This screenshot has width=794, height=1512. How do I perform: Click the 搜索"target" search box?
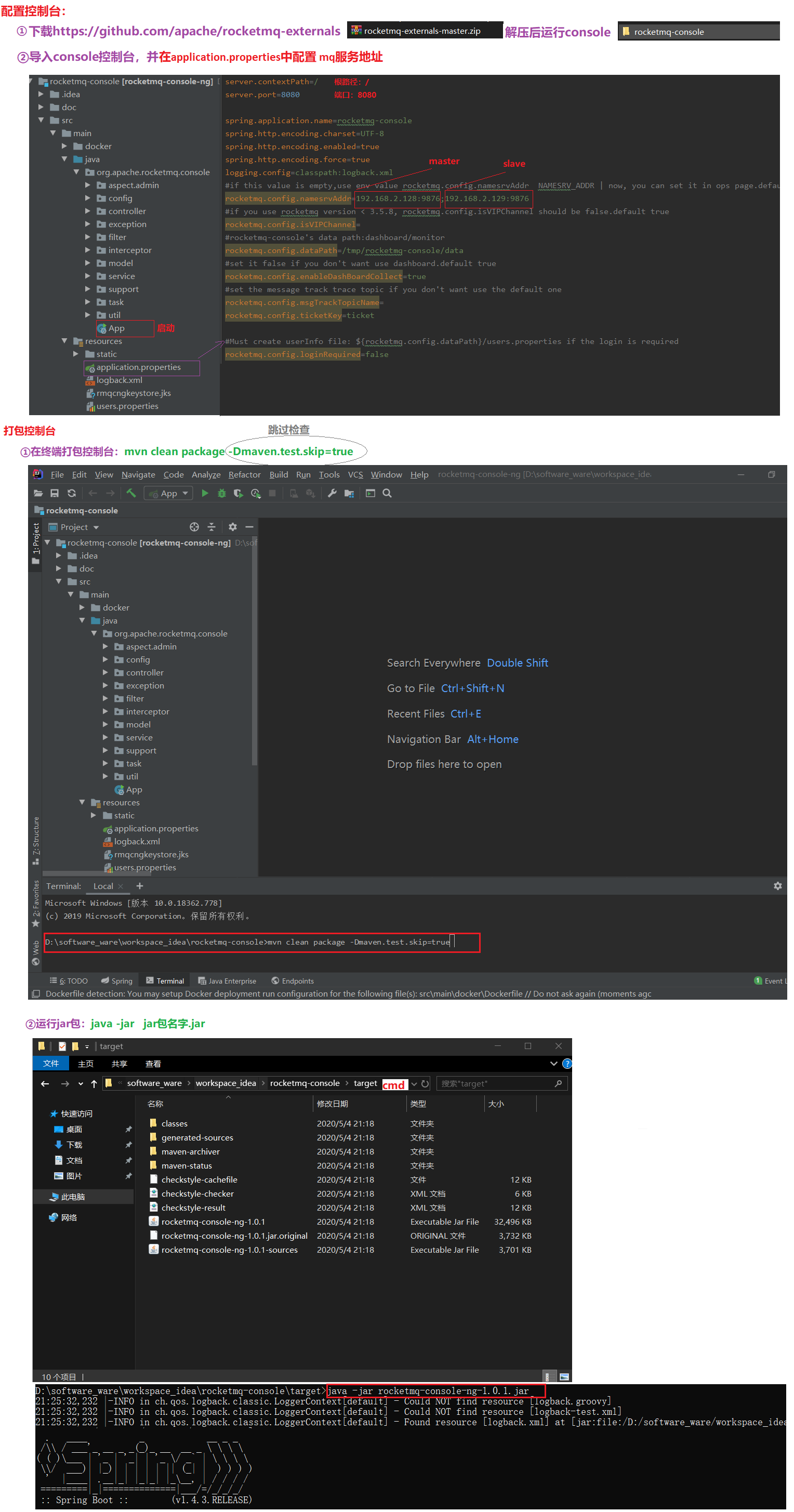[496, 1083]
